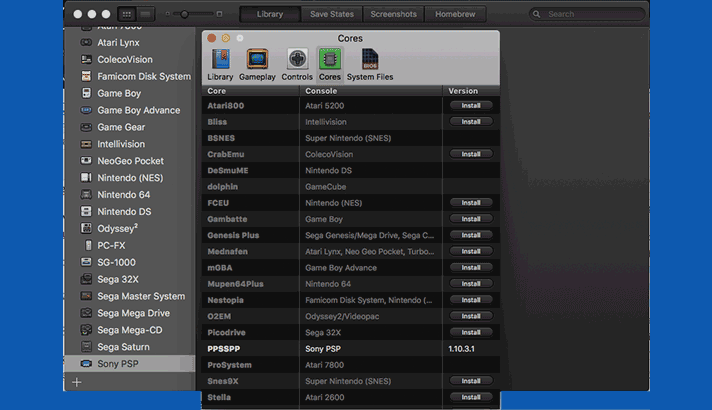
Task: Click the SG-1000 console icon
Action: (x=86, y=262)
